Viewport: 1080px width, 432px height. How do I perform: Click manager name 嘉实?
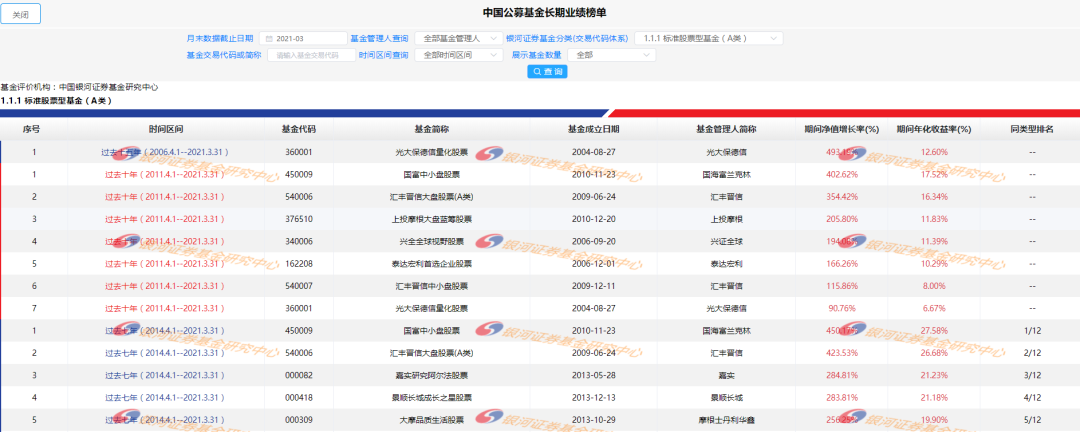pyautogui.click(x=727, y=376)
